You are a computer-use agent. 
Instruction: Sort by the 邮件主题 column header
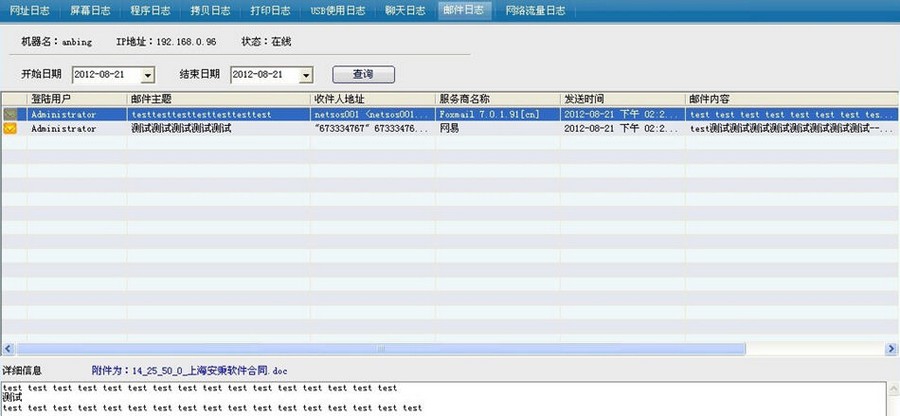point(218,99)
